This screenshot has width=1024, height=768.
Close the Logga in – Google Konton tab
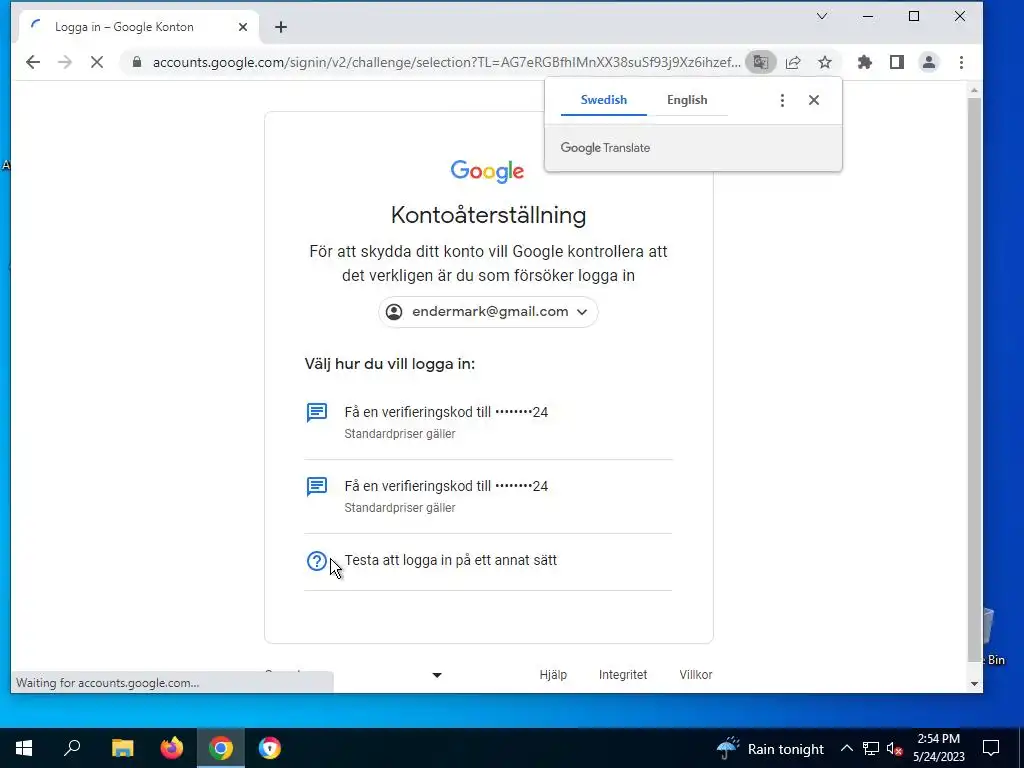(x=243, y=27)
